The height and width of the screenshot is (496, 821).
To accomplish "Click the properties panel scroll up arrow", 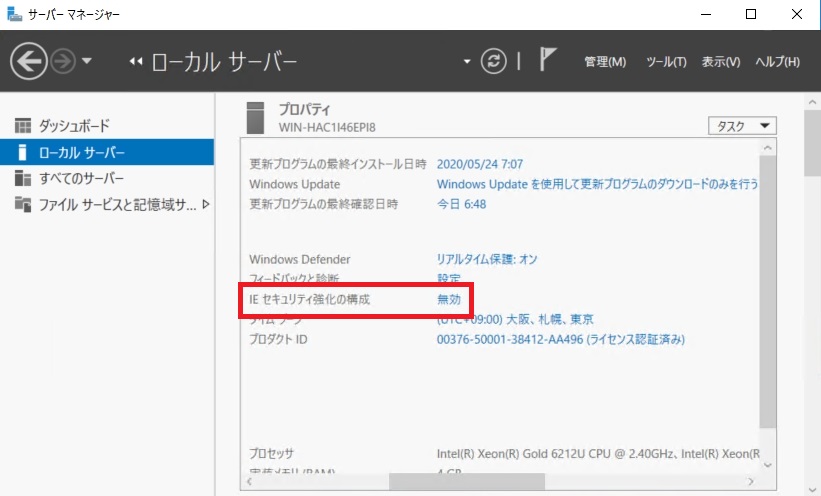I will pyautogui.click(x=768, y=148).
